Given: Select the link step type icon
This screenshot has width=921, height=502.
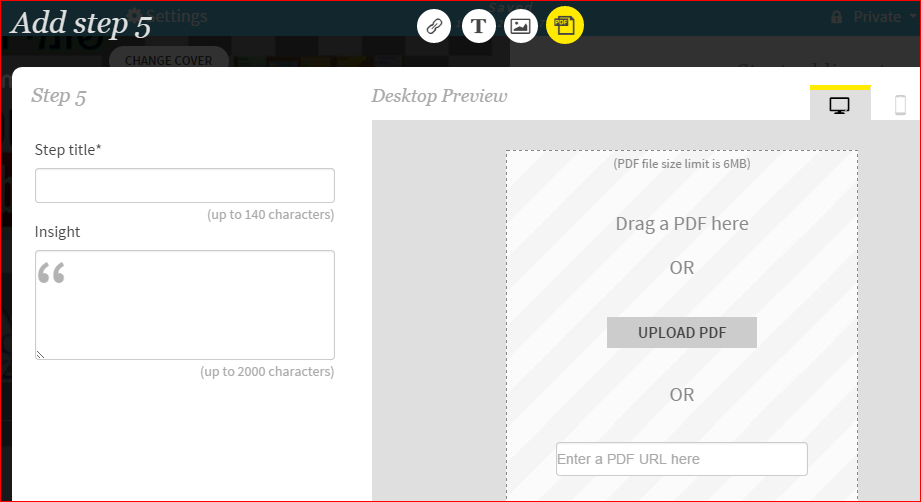Looking at the screenshot, I should pyautogui.click(x=434, y=26).
